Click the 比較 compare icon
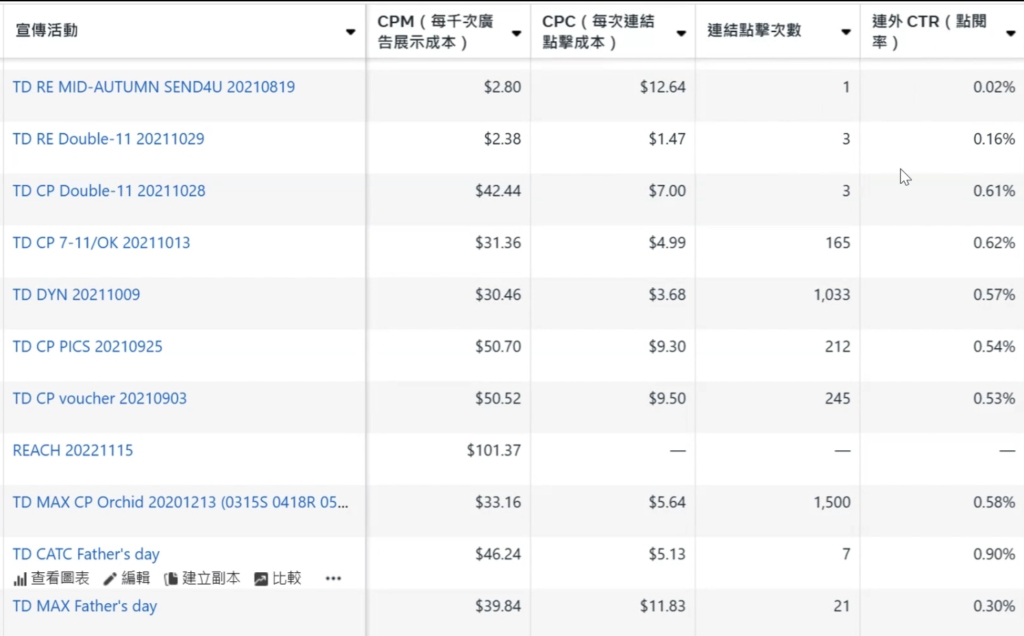The width and height of the screenshot is (1024, 636). click(x=261, y=578)
